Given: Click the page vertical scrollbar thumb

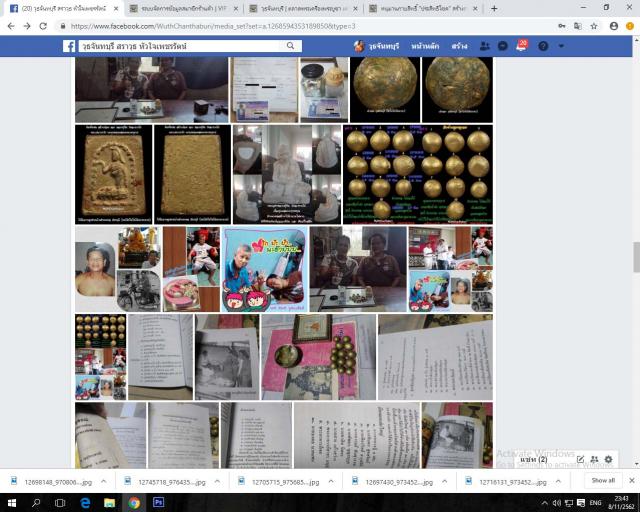Looking at the screenshot, I should pyautogui.click(x=636, y=257).
